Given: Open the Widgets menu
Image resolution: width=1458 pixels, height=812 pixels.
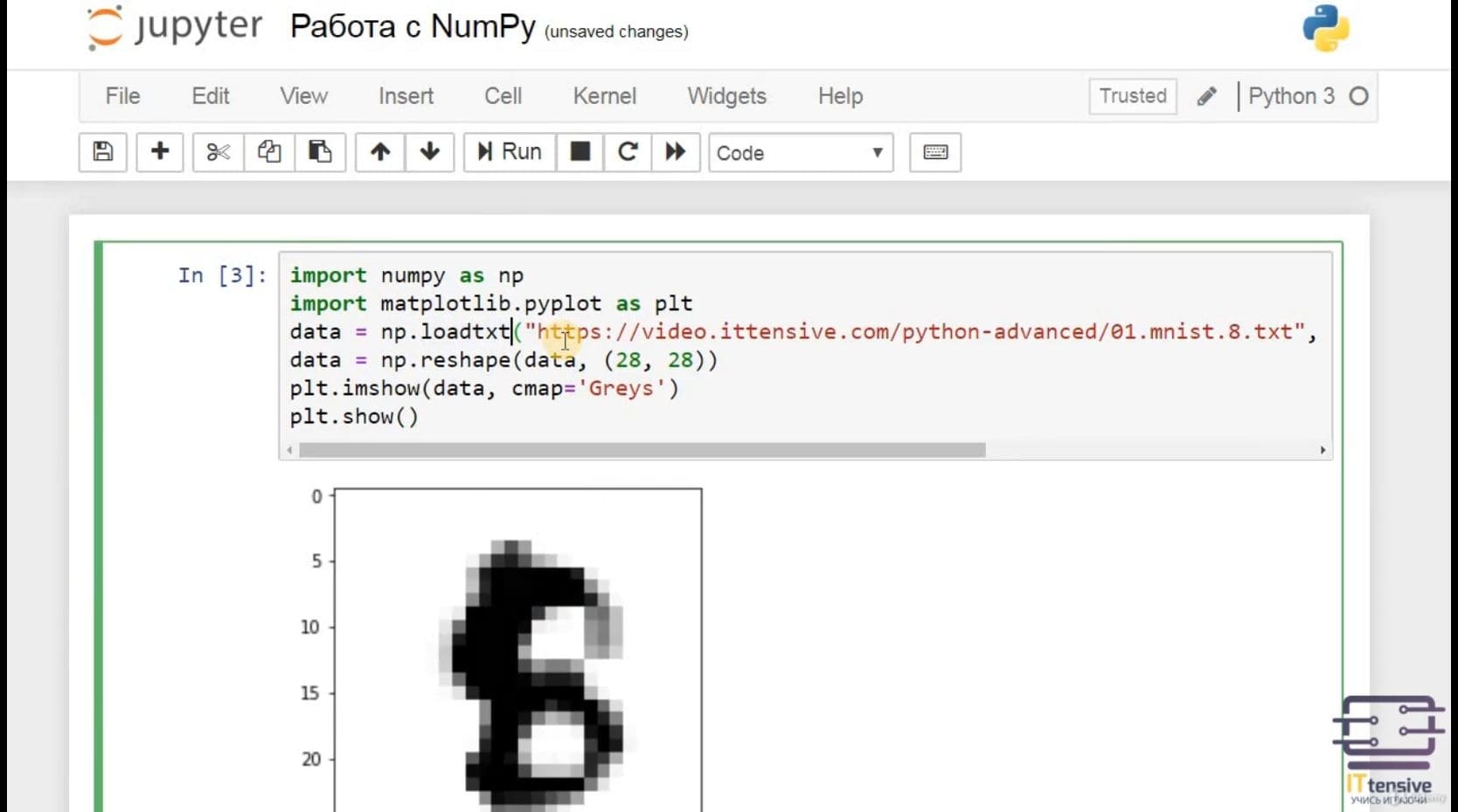Looking at the screenshot, I should coord(727,96).
